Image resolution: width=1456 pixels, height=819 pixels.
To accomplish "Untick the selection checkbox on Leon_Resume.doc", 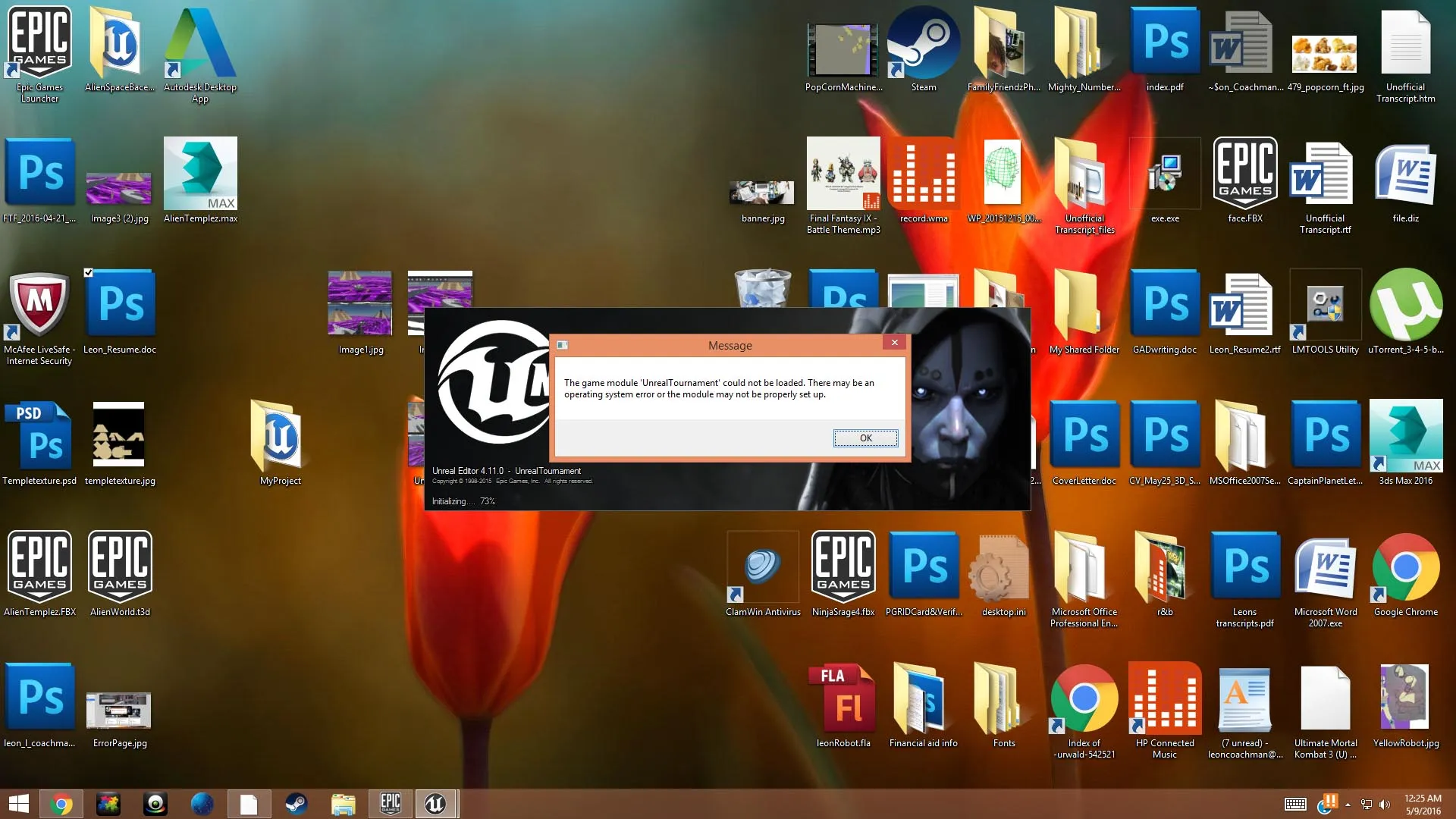I will tap(89, 273).
